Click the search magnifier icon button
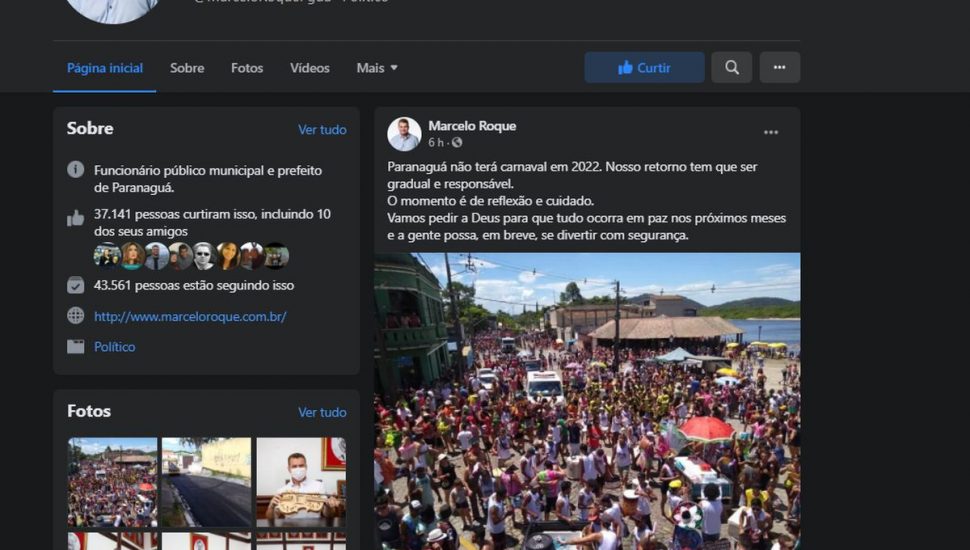The image size is (970, 550). coord(731,68)
